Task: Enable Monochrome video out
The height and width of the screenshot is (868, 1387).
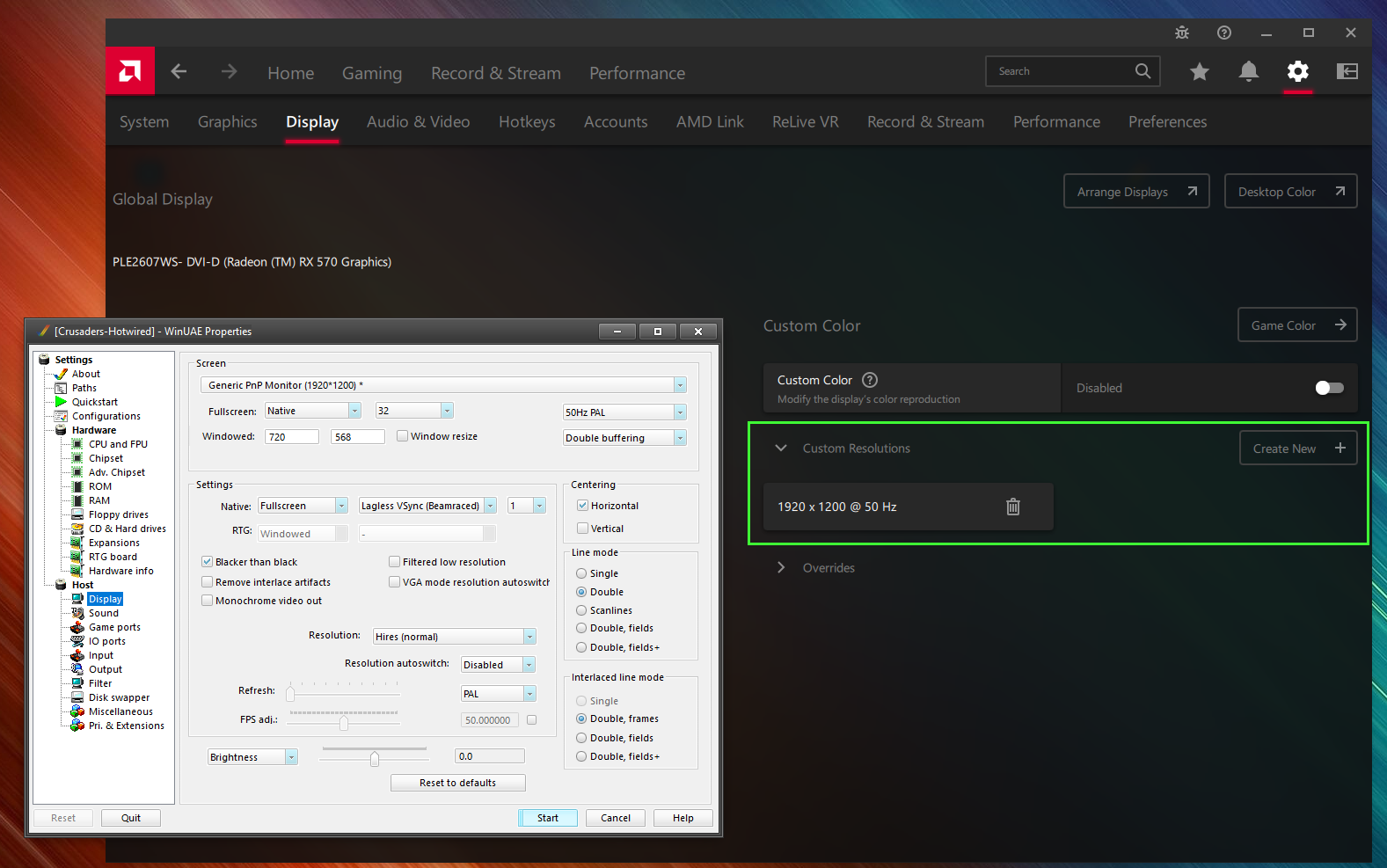Action: coord(207,601)
